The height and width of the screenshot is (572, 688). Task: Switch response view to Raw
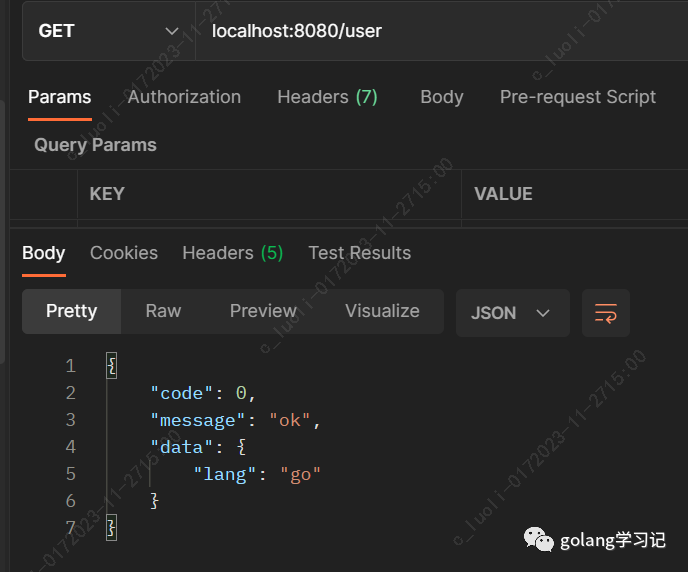163,311
